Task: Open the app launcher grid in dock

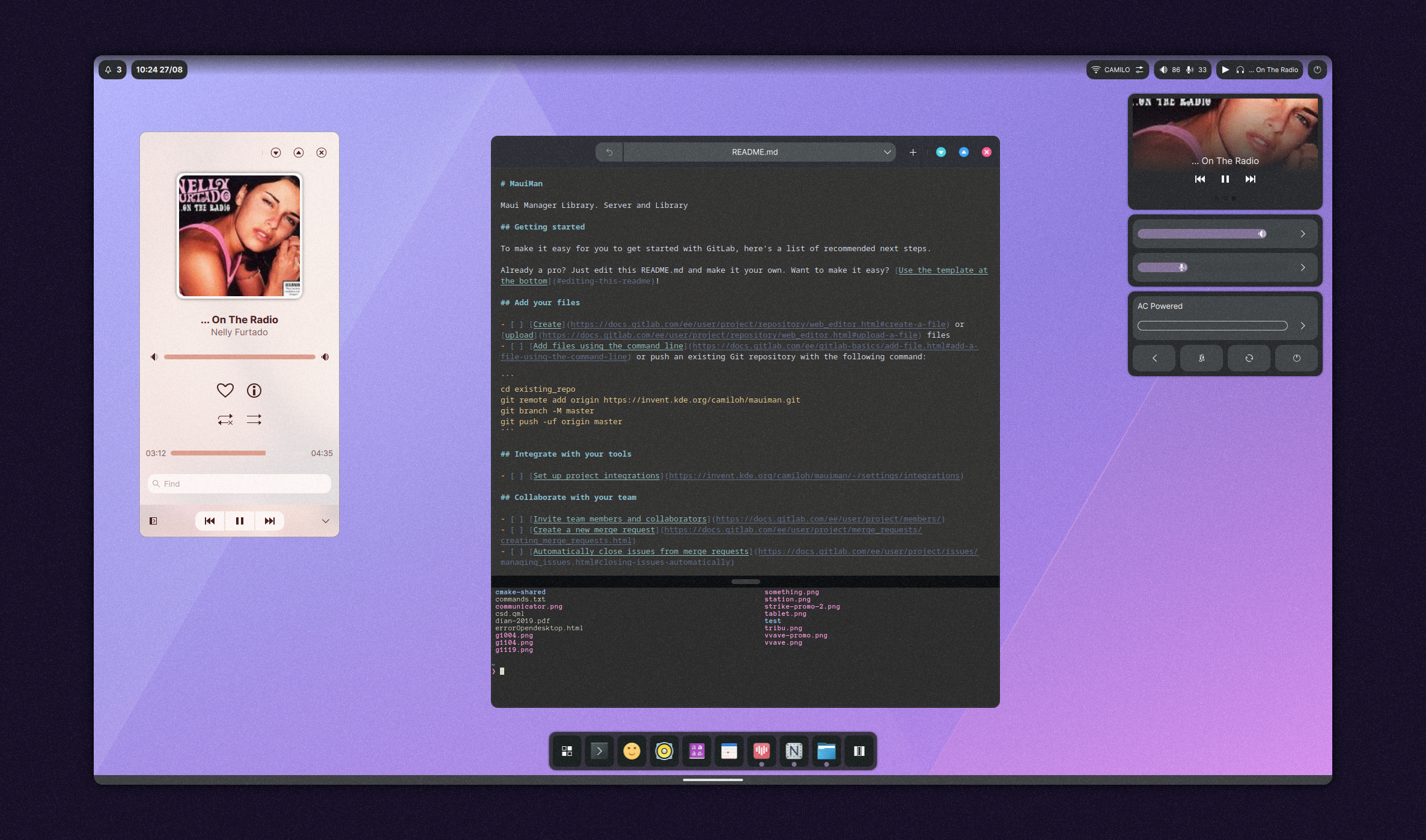Action: coord(567,751)
